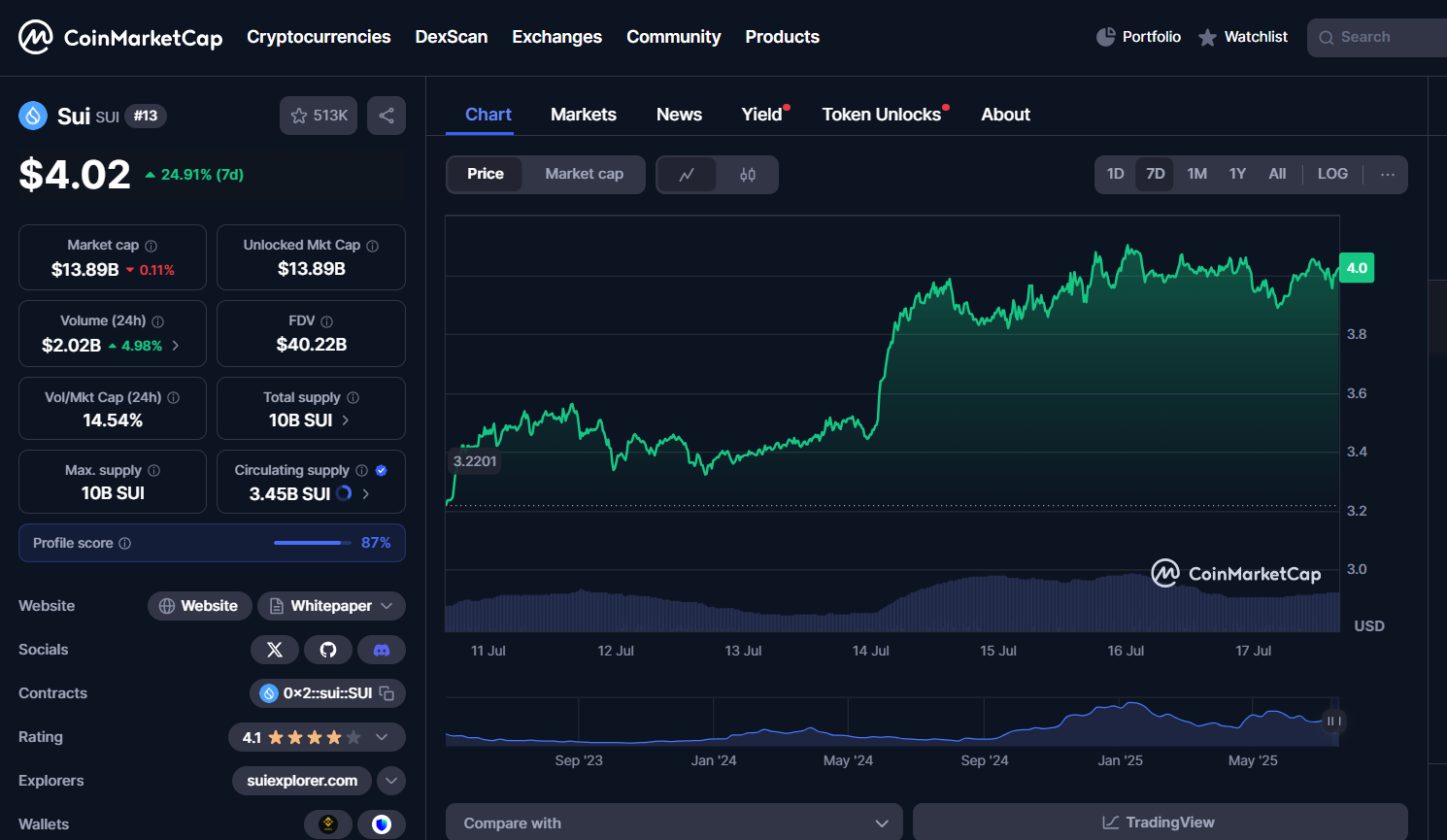Expand Total supply details arrow

click(346, 420)
